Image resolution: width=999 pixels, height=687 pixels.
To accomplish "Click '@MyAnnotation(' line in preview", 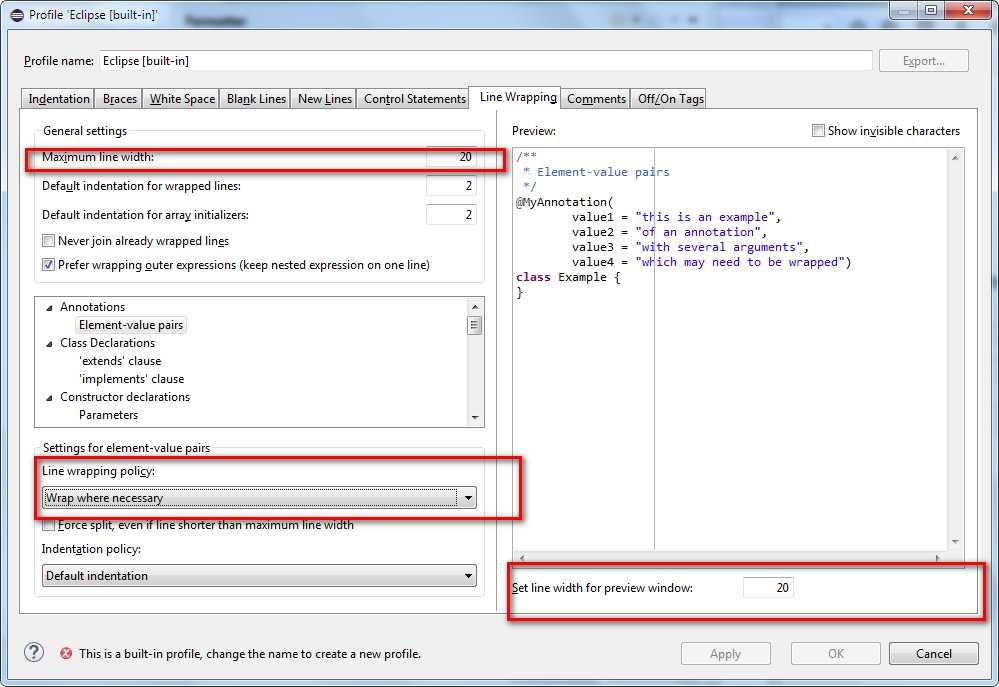I will tap(564, 202).
